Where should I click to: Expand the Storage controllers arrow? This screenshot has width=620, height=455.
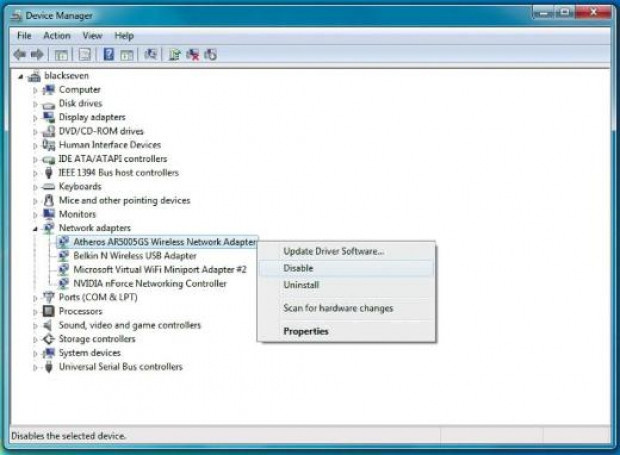[x=35, y=340]
